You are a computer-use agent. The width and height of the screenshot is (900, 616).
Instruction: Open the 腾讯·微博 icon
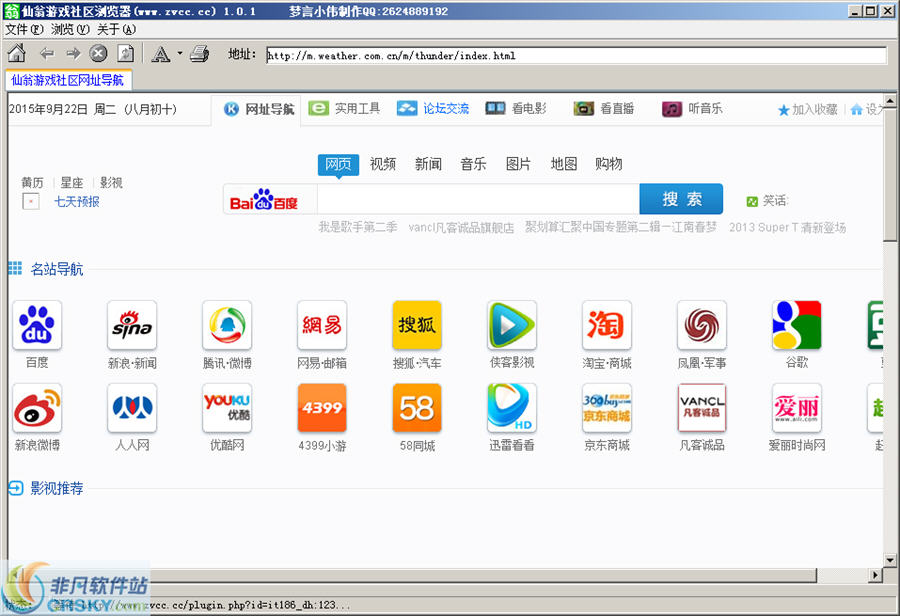click(227, 325)
